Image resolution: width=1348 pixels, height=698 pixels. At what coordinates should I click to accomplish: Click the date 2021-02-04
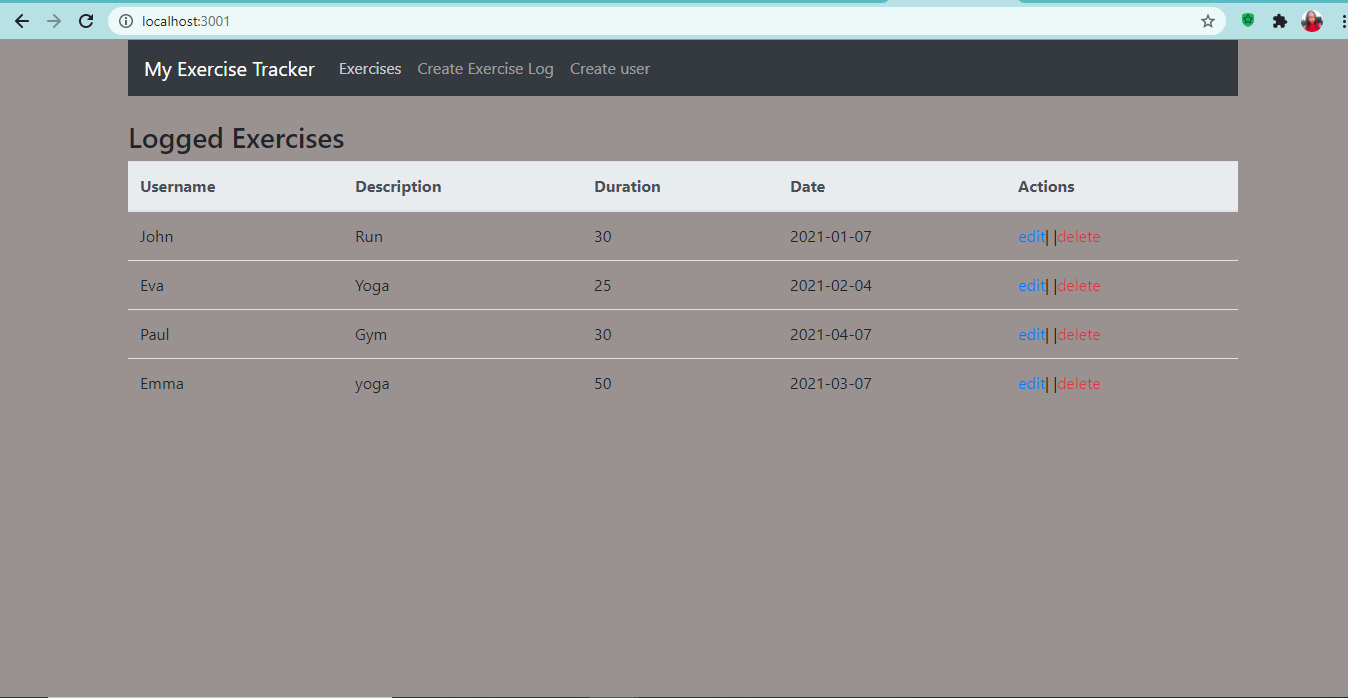coord(831,286)
